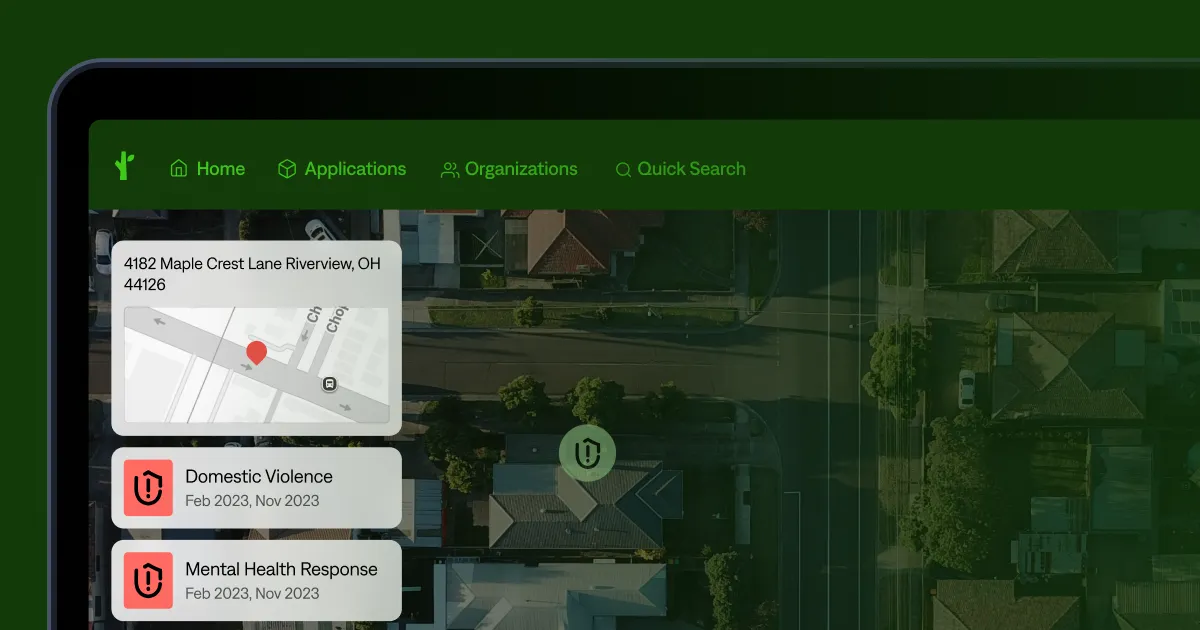The height and width of the screenshot is (630, 1200).
Task: Click the green shield marker on aerial map
Action: coord(588,453)
